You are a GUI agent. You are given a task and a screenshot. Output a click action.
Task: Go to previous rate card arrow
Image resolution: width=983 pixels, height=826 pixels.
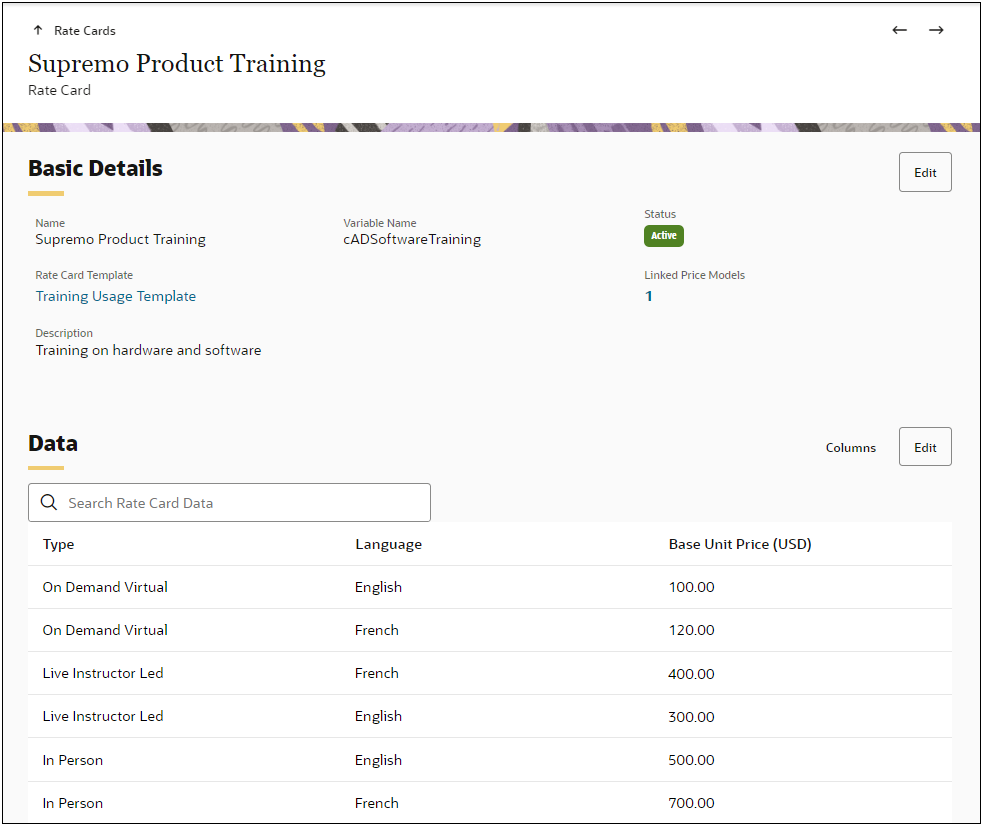(x=899, y=30)
